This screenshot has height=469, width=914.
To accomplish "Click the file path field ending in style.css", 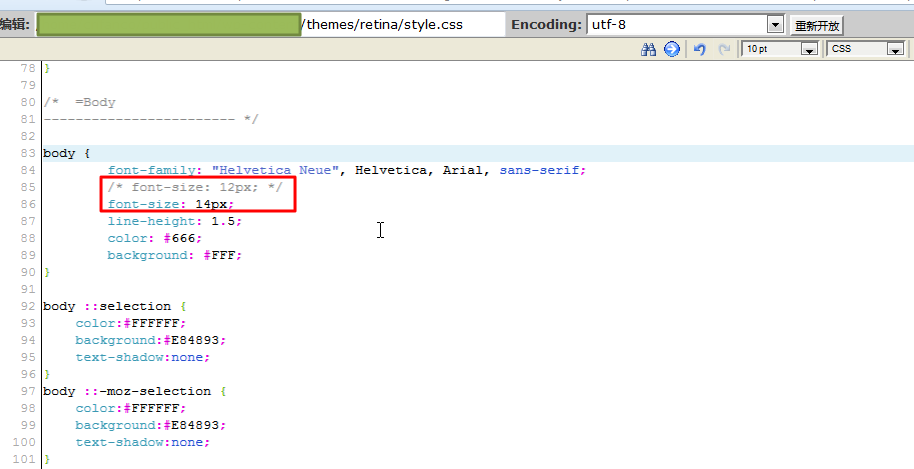I will [x=271, y=24].
